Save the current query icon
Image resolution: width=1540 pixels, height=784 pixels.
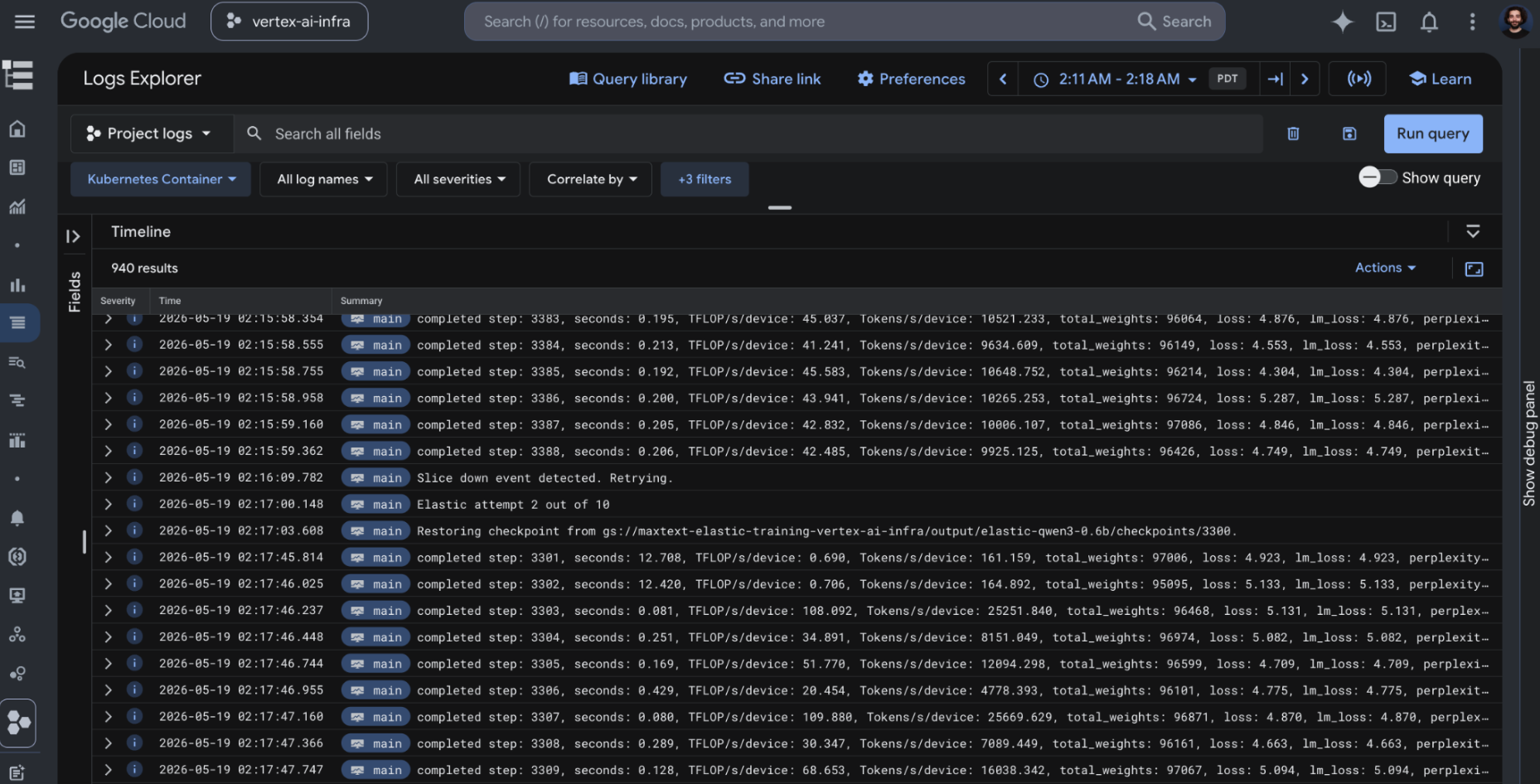point(1349,133)
